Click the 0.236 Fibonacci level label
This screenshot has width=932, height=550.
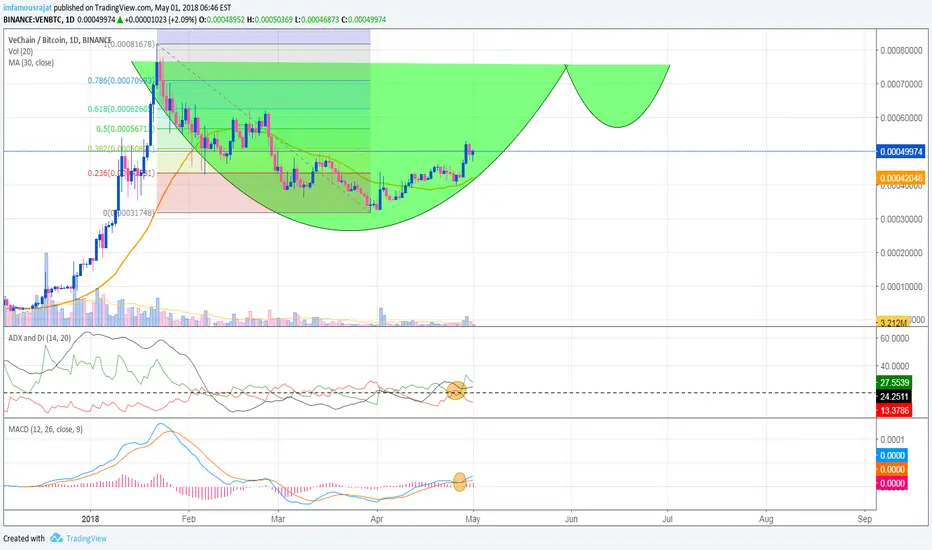click(121, 173)
